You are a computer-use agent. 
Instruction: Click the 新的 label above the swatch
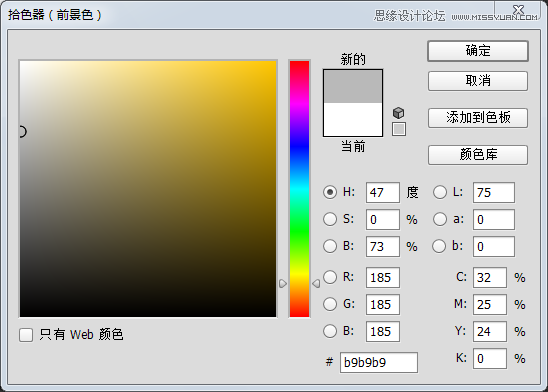(353, 59)
